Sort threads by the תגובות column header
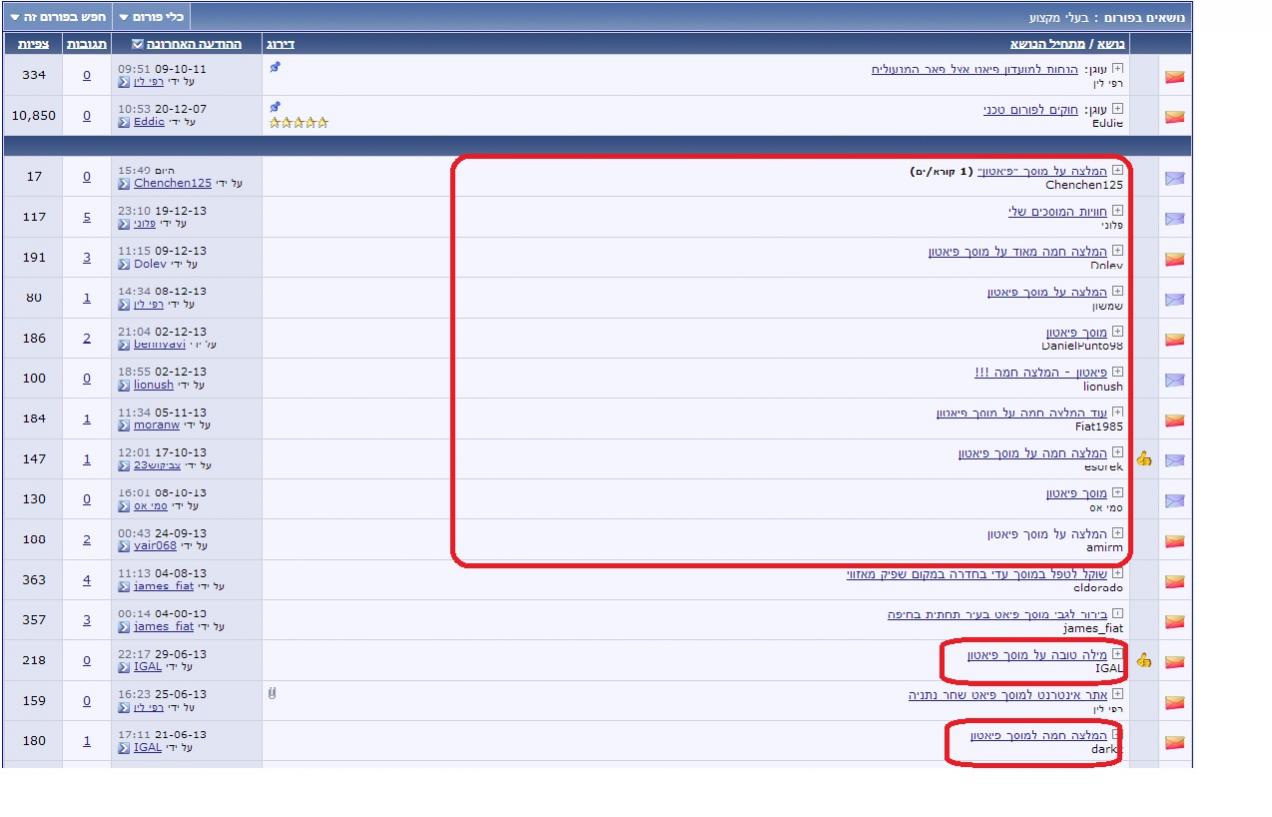This screenshot has height=817, width=1272. pos(85,45)
